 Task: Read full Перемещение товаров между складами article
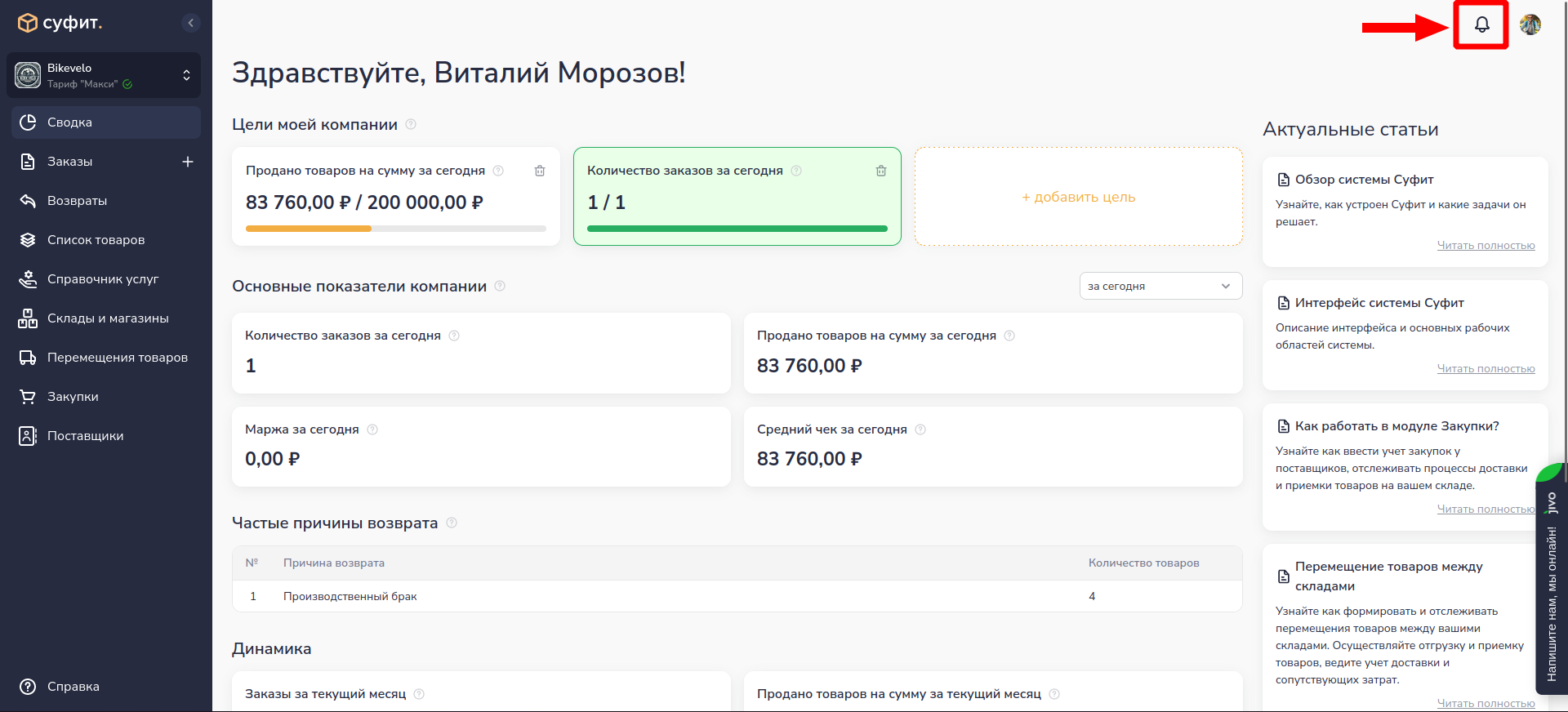1486,704
